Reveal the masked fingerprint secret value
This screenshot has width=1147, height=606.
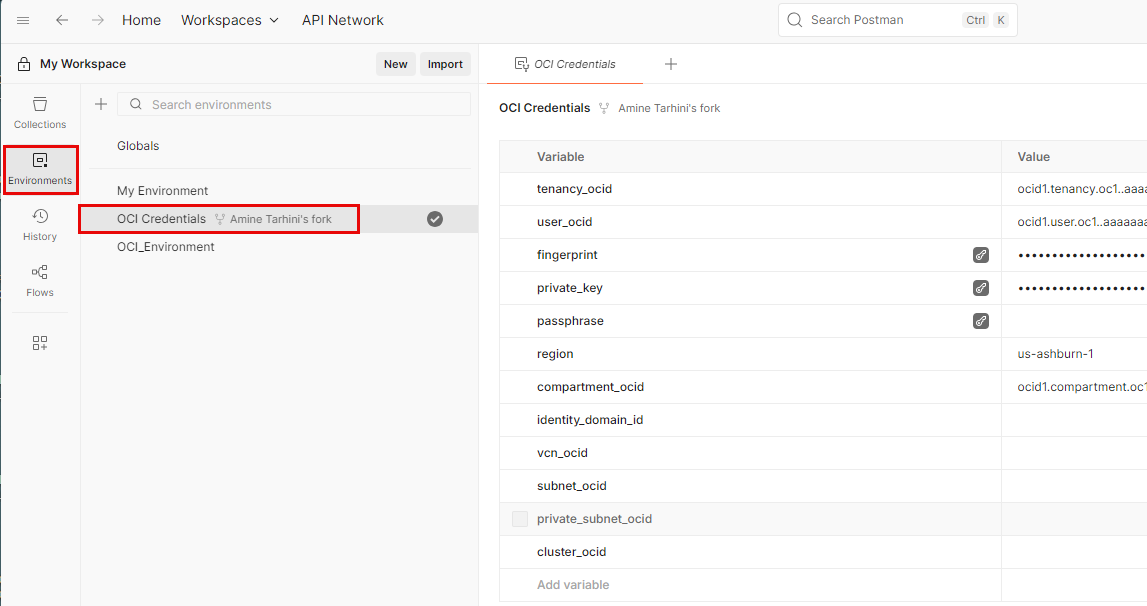click(981, 254)
